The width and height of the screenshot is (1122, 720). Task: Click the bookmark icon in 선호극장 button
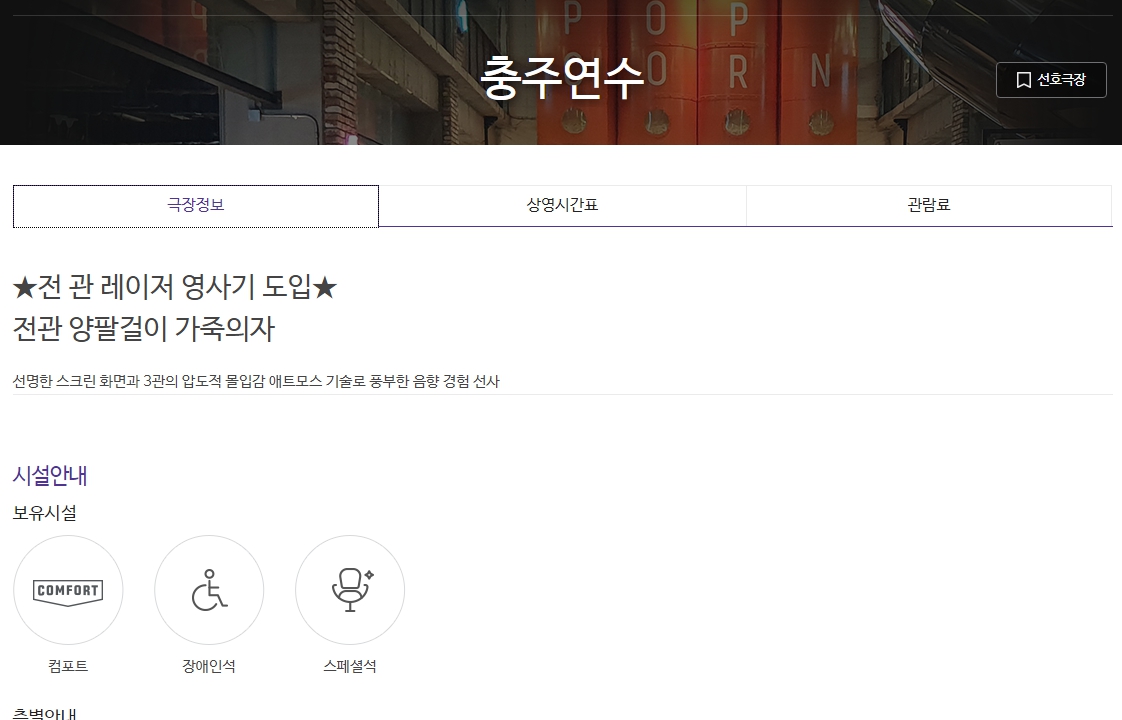click(x=1024, y=80)
